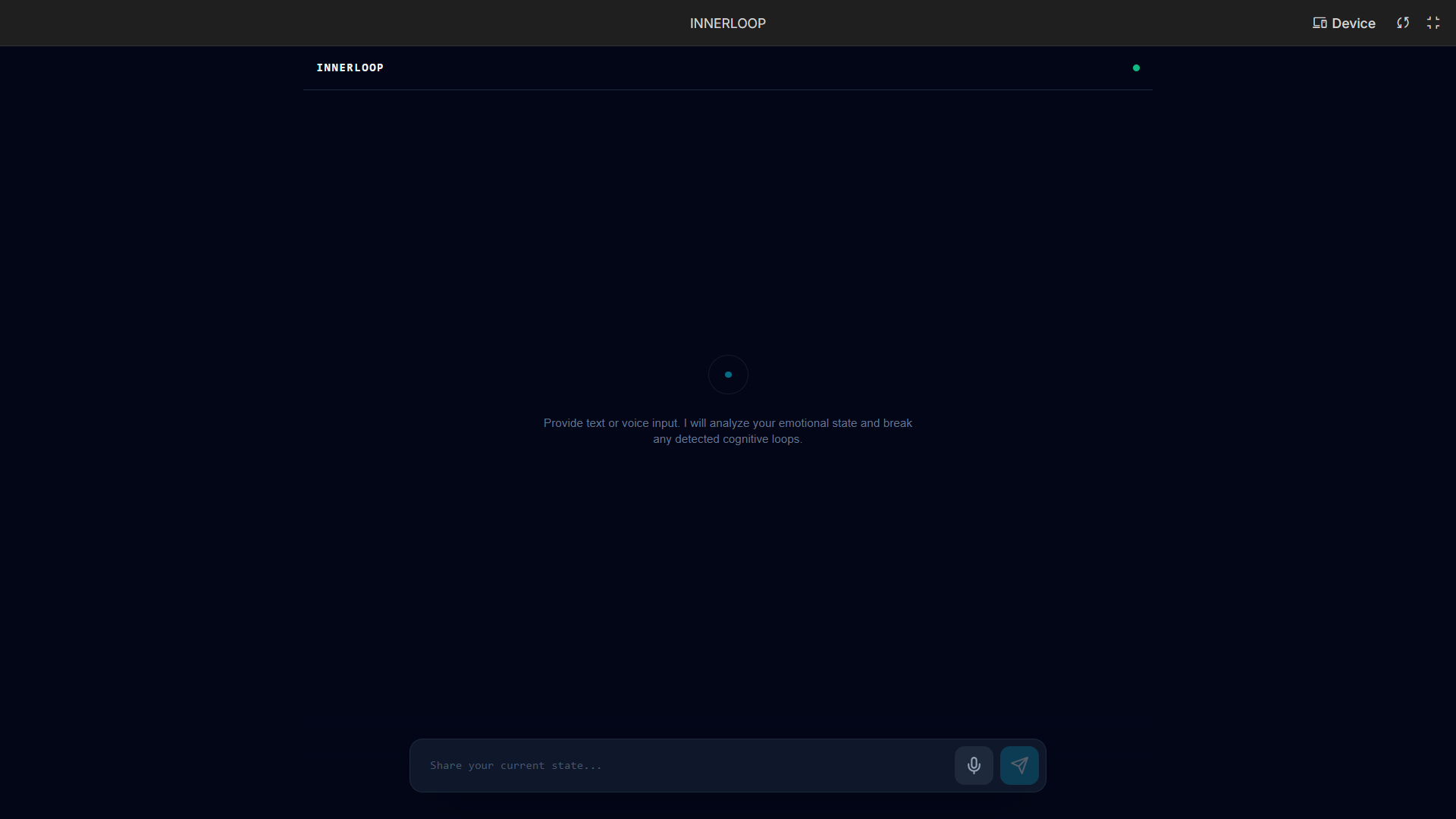Click the 'any detected cognitive loops' text line
This screenshot has height=819, width=1456.
click(x=727, y=439)
